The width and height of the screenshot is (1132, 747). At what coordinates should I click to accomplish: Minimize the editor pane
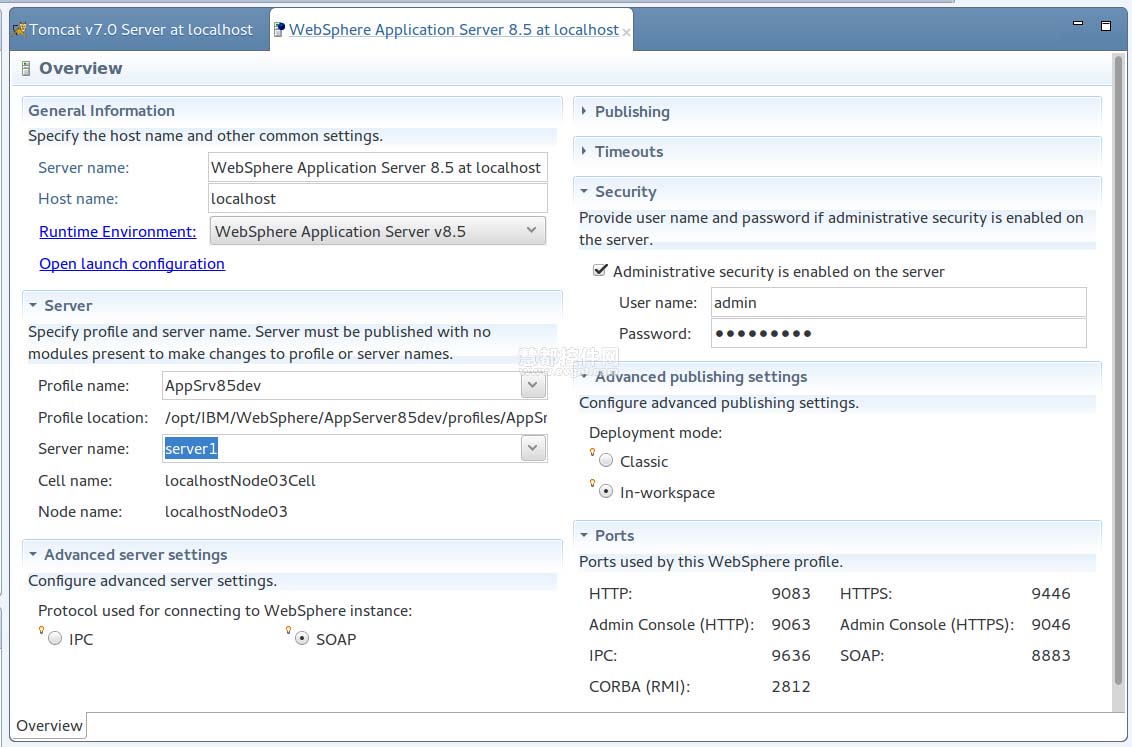[1077, 25]
